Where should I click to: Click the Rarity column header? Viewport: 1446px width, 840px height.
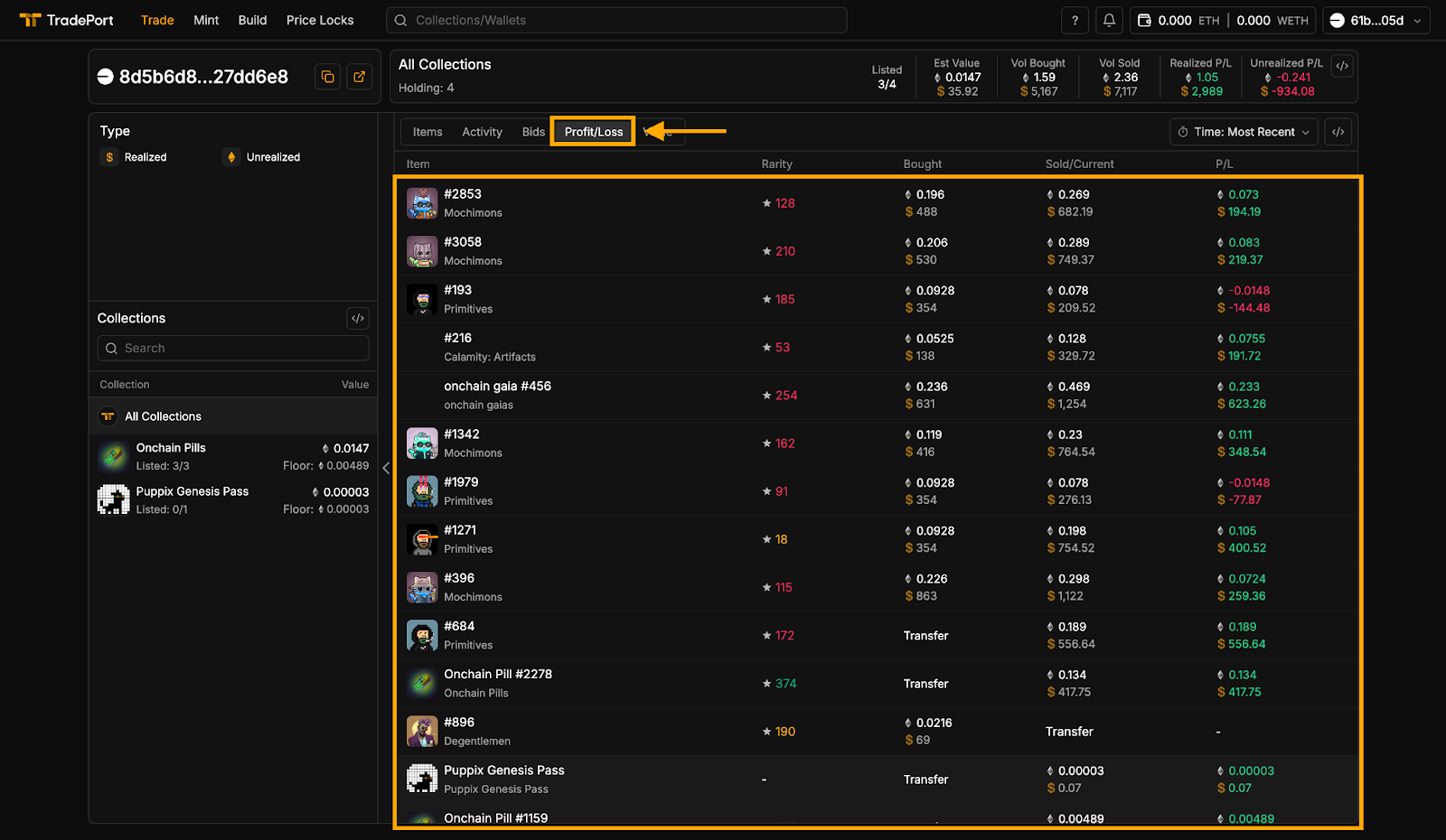776,164
